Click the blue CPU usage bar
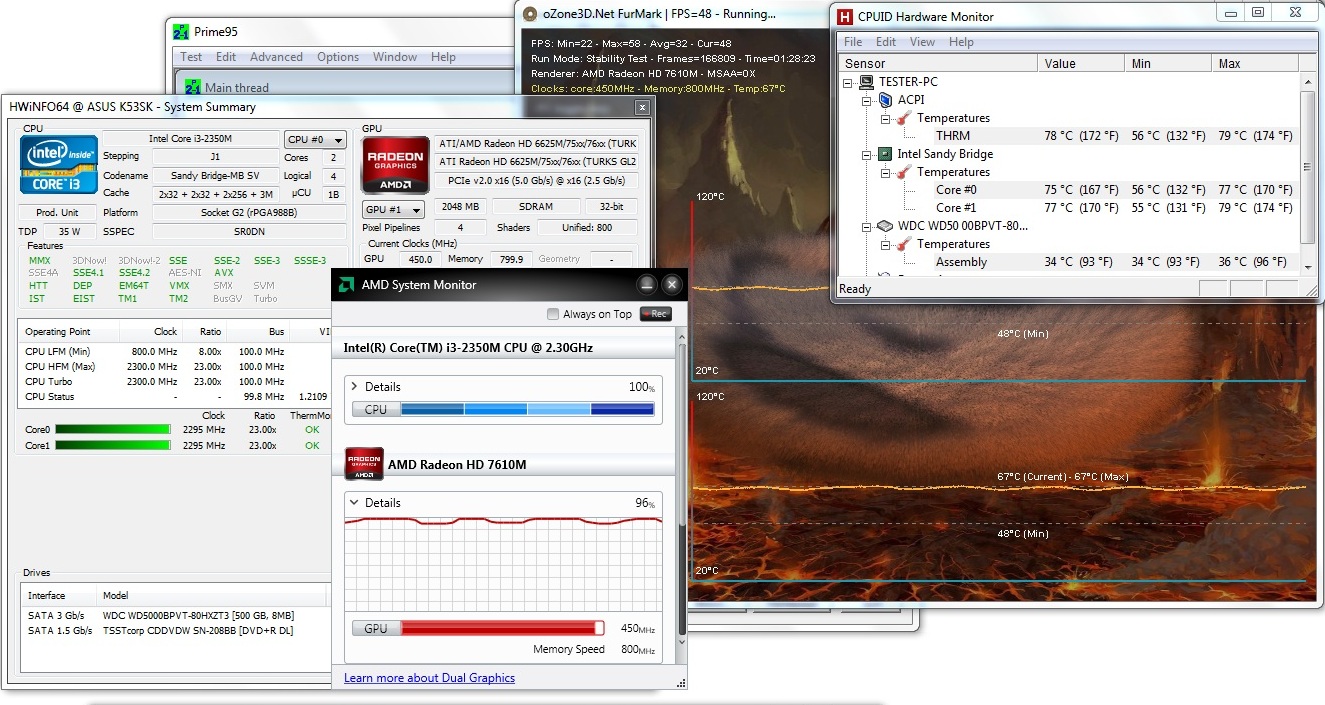This screenshot has height=705, width=1325. pyautogui.click(x=528, y=409)
